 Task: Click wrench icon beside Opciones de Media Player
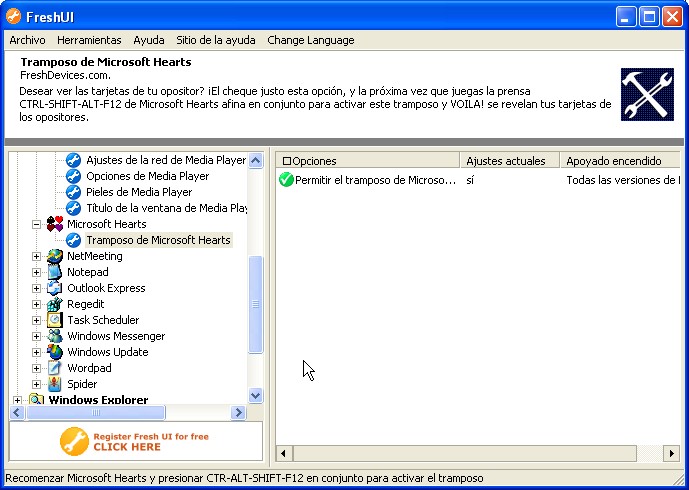(73, 176)
